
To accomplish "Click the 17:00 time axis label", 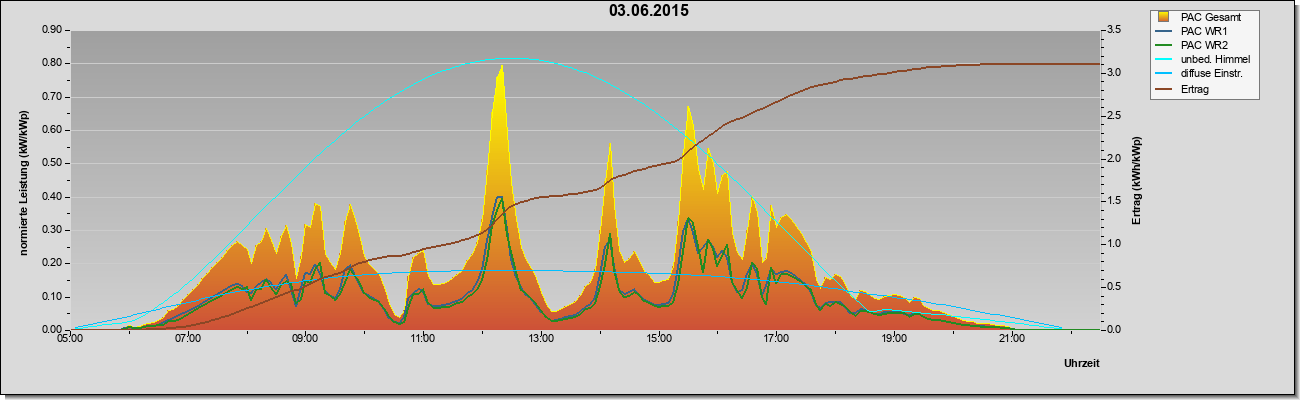I will (776, 340).
